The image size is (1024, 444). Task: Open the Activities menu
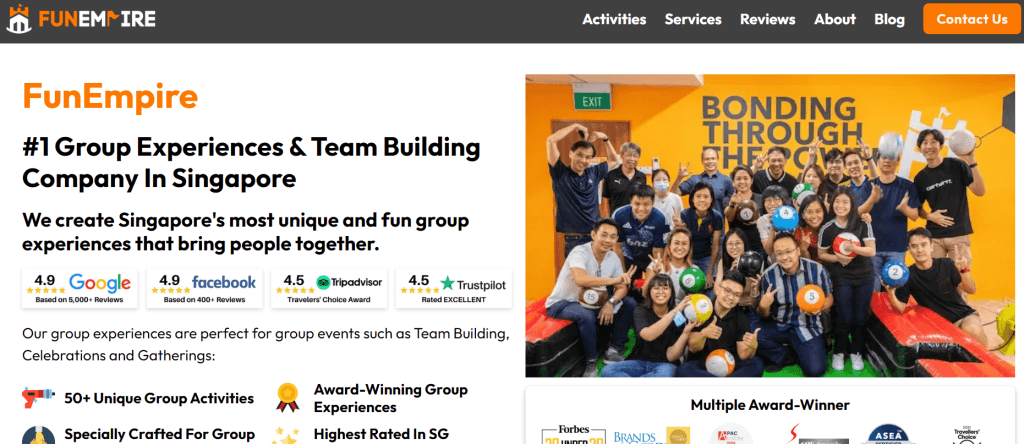(x=614, y=20)
